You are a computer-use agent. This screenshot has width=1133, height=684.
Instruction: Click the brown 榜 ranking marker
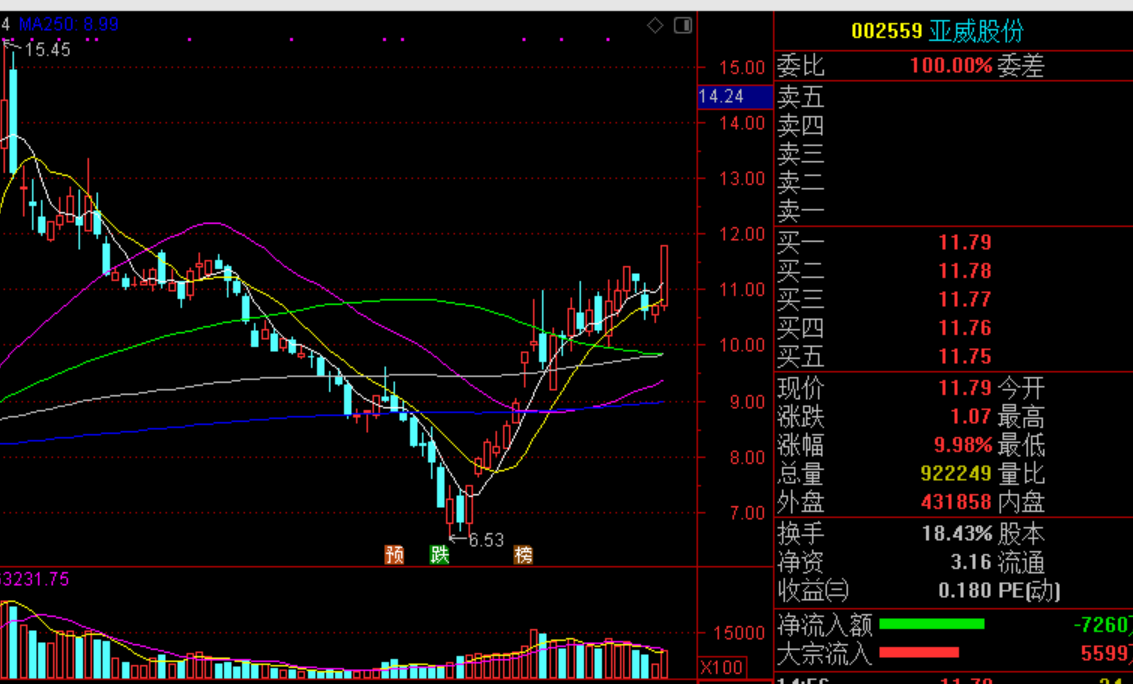[523, 554]
